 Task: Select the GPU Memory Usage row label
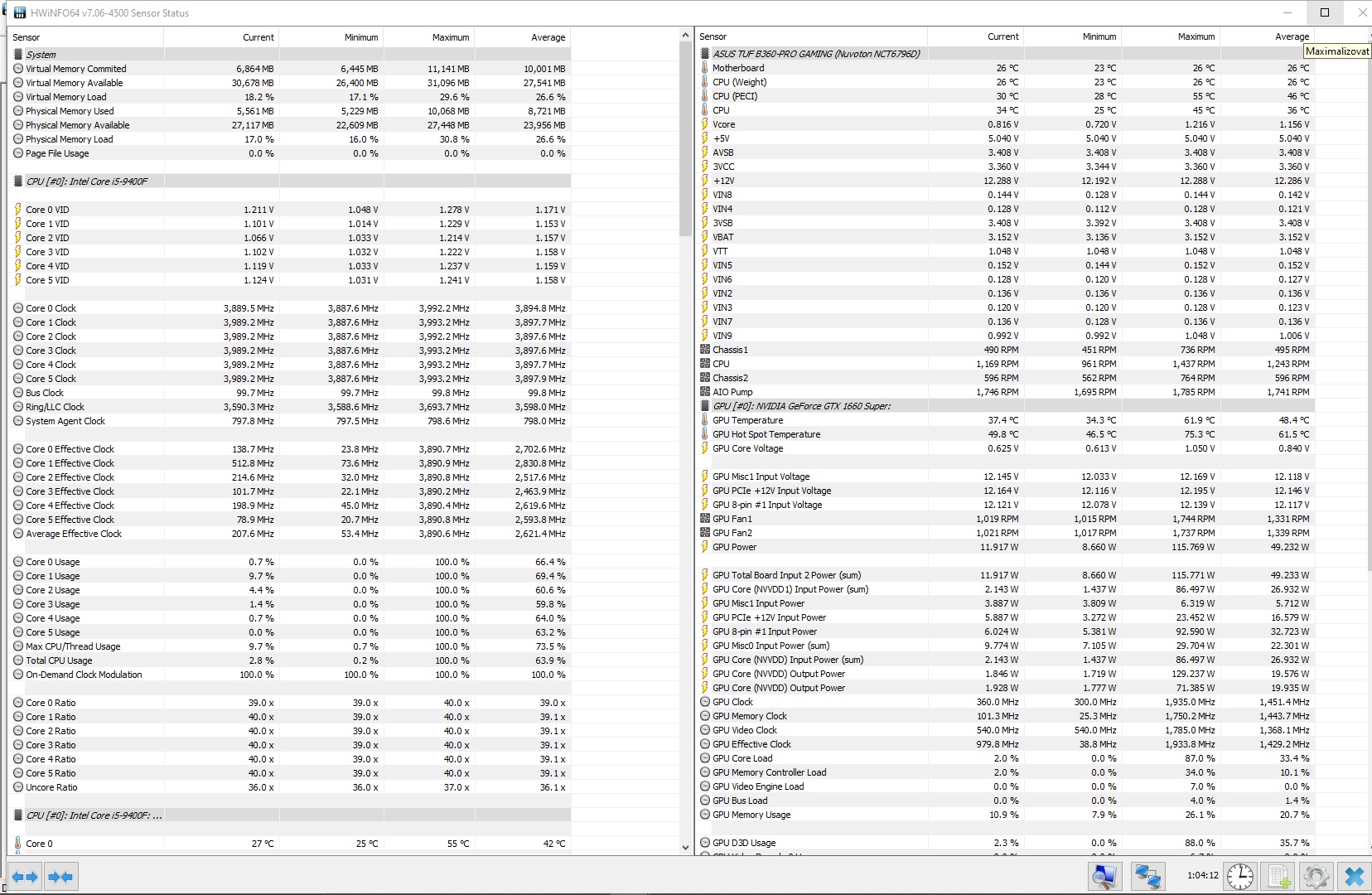pos(751,815)
